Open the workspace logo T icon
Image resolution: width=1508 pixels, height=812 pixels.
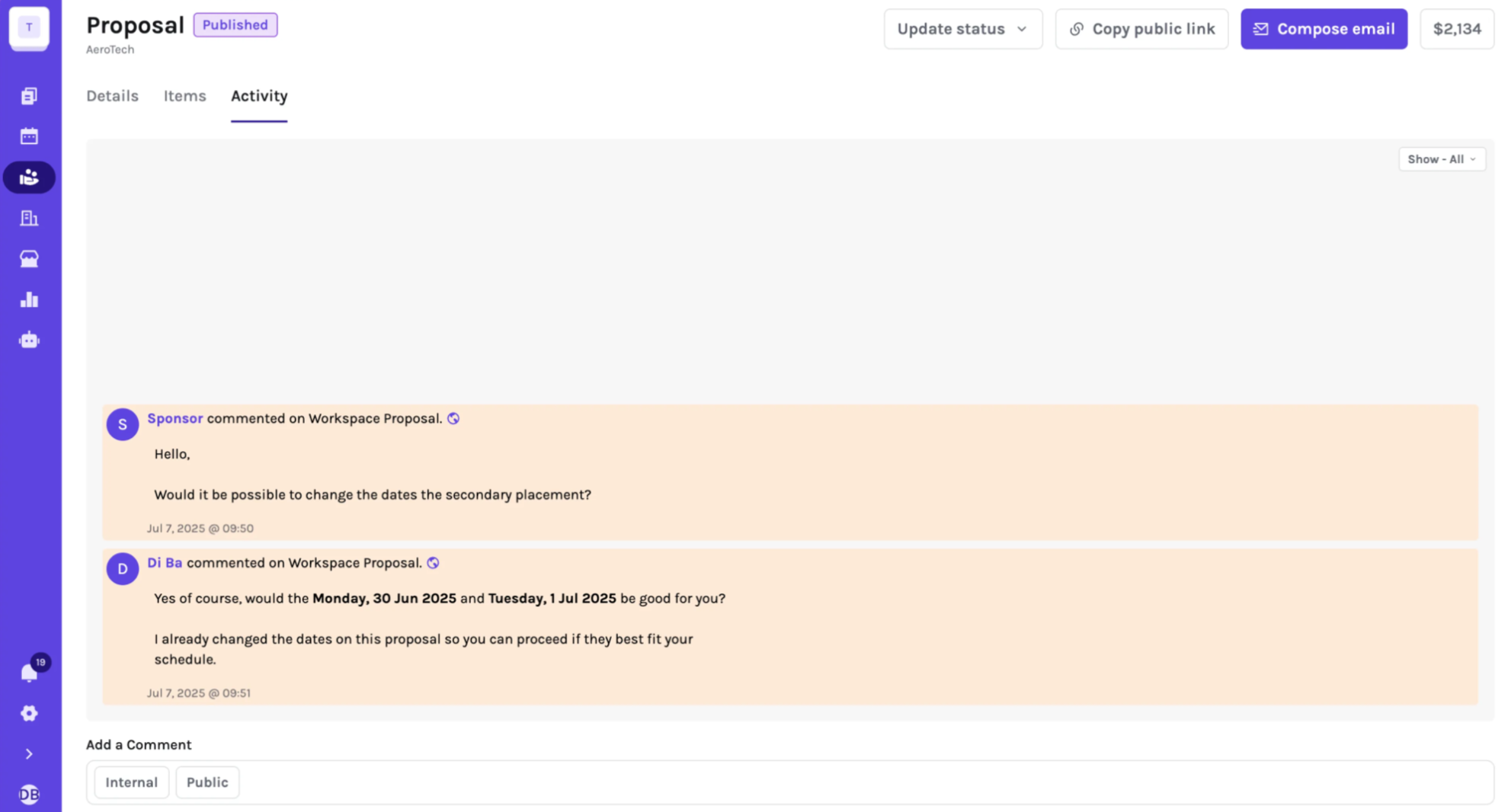click(29, 27)
